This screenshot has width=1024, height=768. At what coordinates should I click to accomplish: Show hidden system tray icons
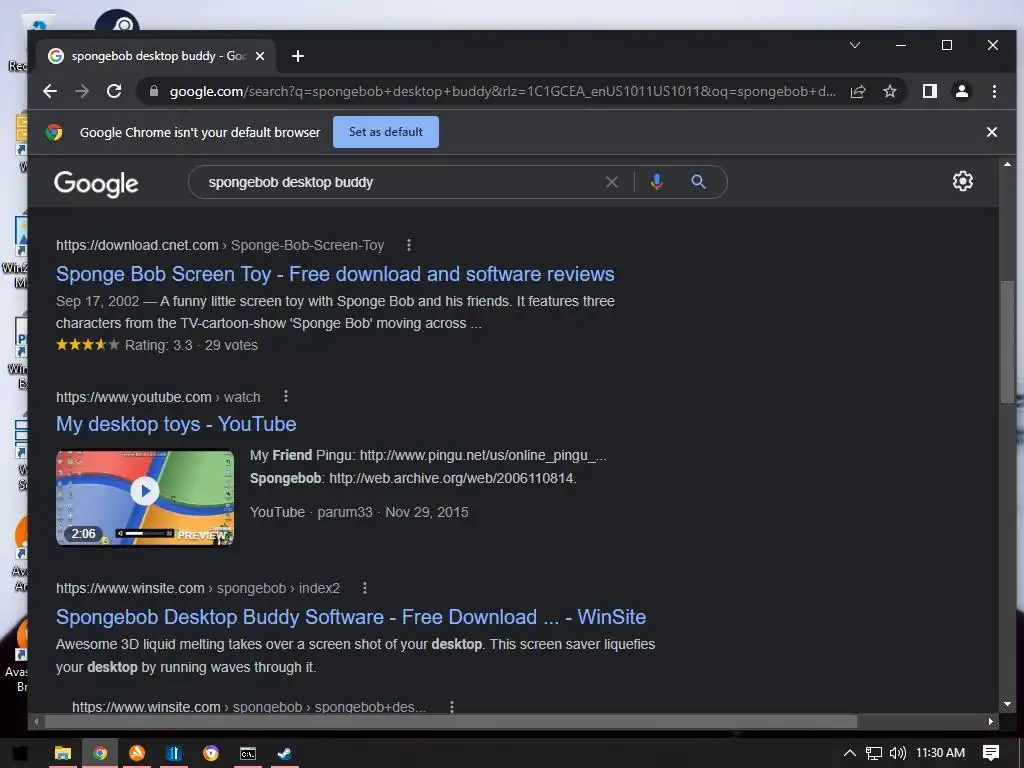pyautogui.click(x=850, y=753)
